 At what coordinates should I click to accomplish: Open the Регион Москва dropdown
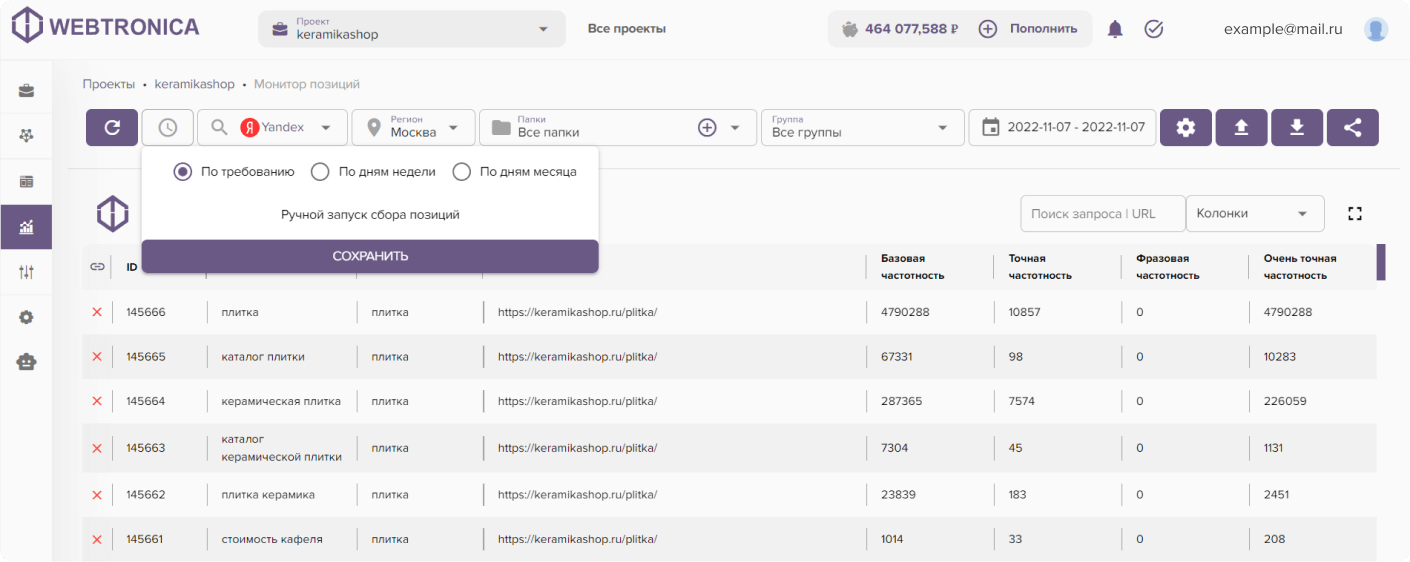point(414,127)
